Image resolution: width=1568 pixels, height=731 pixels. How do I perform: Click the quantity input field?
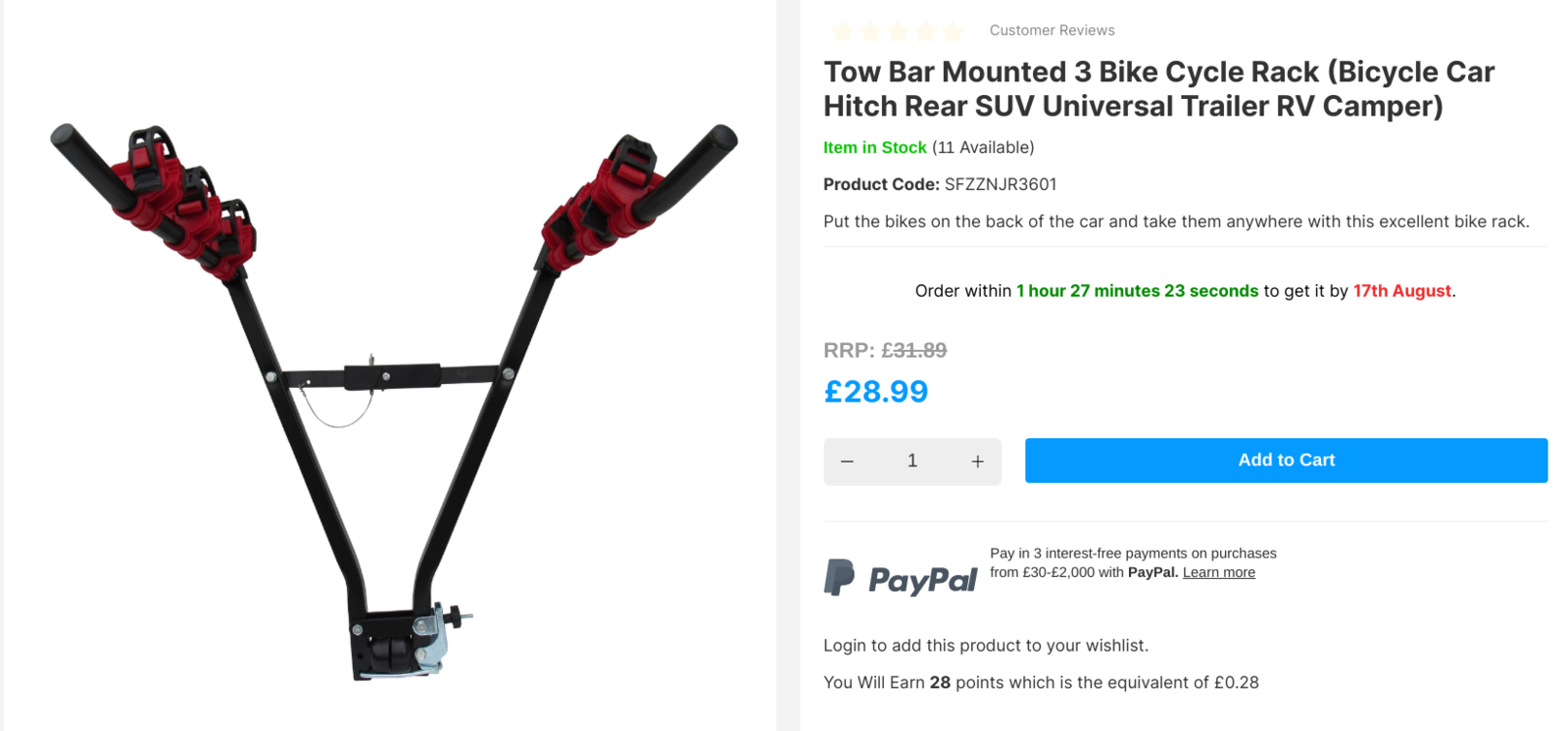(x=912, y=462)
